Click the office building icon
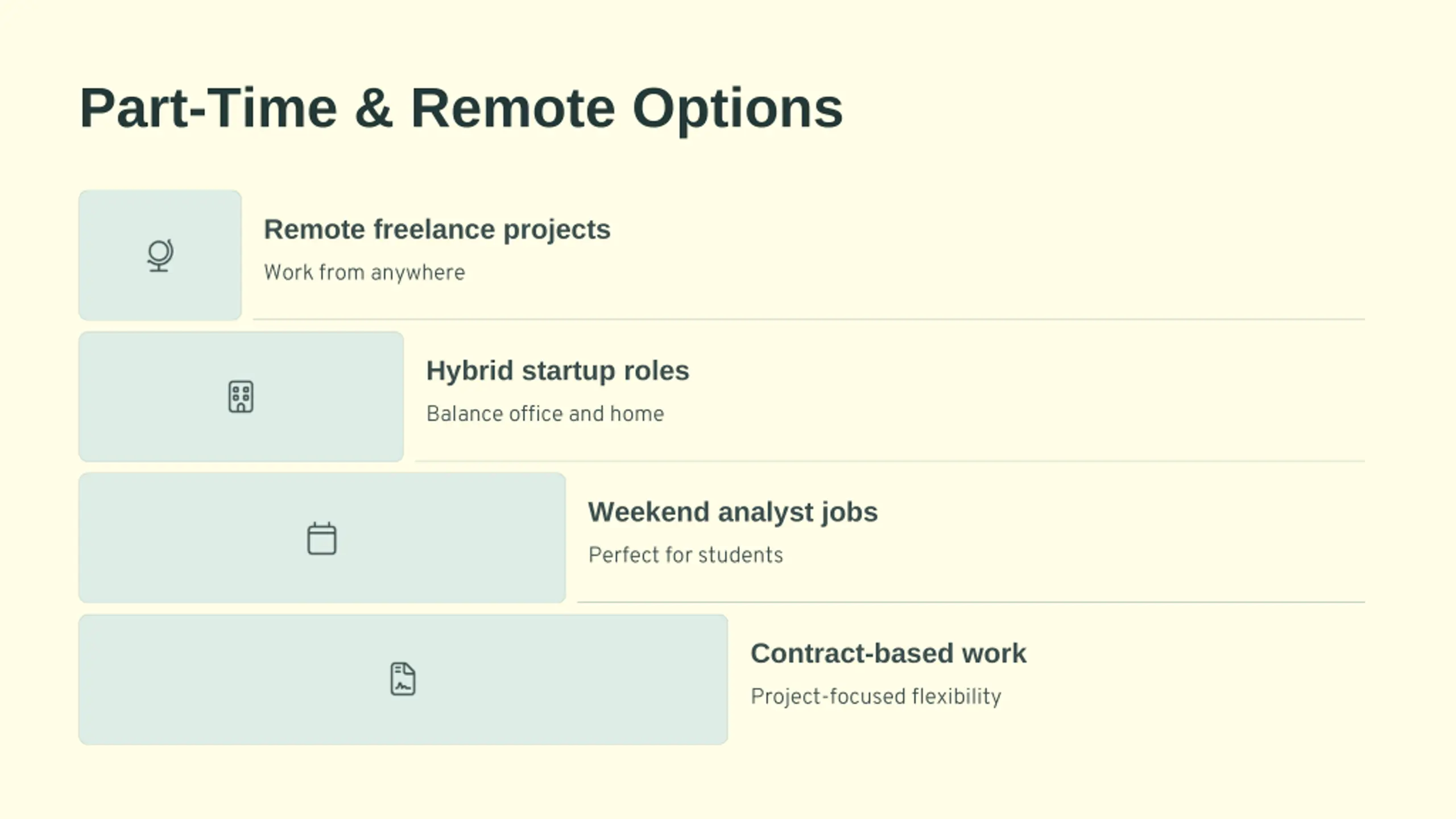Screen dimensions: 1456x819 [x=241, y=396]
